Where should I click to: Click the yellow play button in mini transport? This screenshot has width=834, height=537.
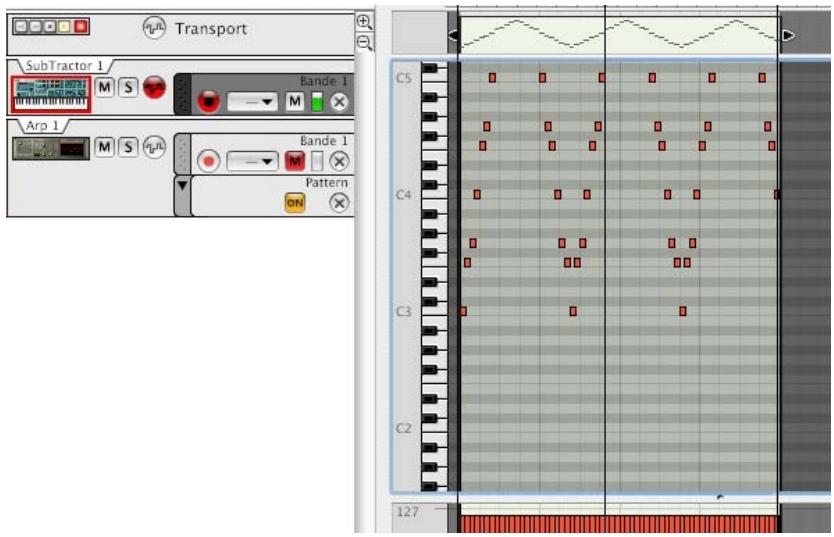pyautogui.click(x=65, y=27)
